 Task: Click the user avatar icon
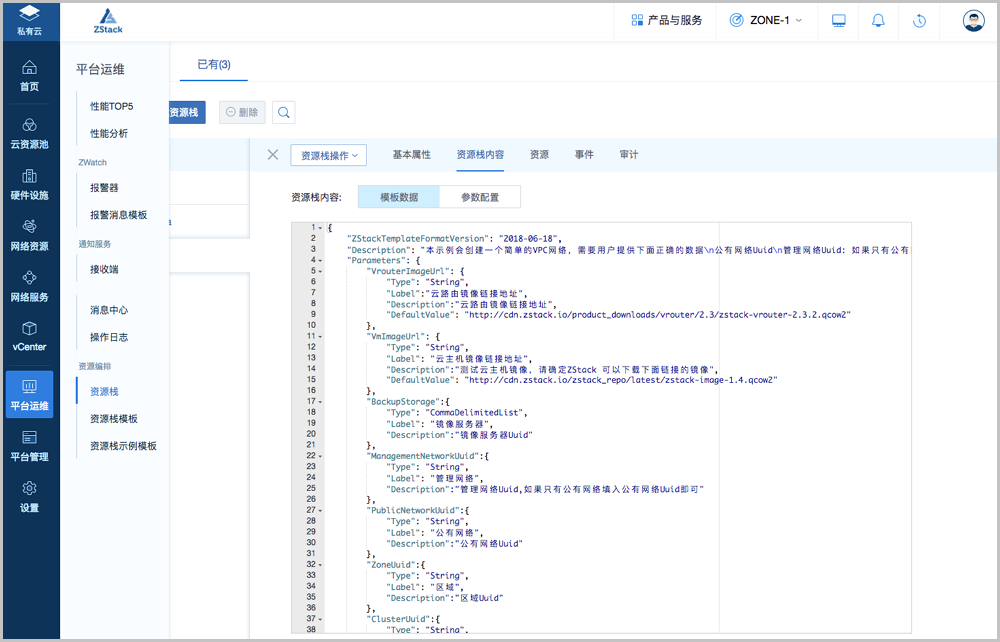click(x=973, y=20)
